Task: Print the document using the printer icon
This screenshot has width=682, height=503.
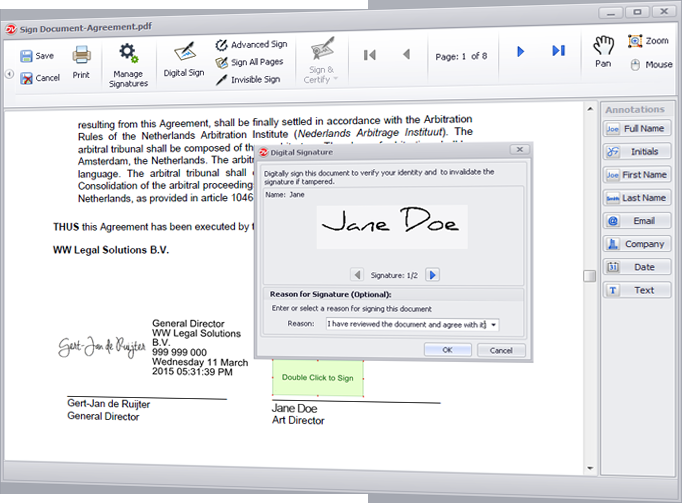Action: click(81, 56)
